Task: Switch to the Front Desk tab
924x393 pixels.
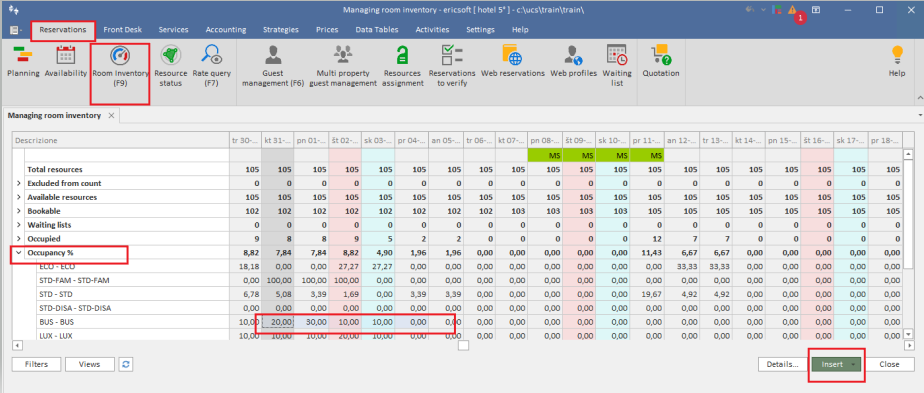Action: 123,29
